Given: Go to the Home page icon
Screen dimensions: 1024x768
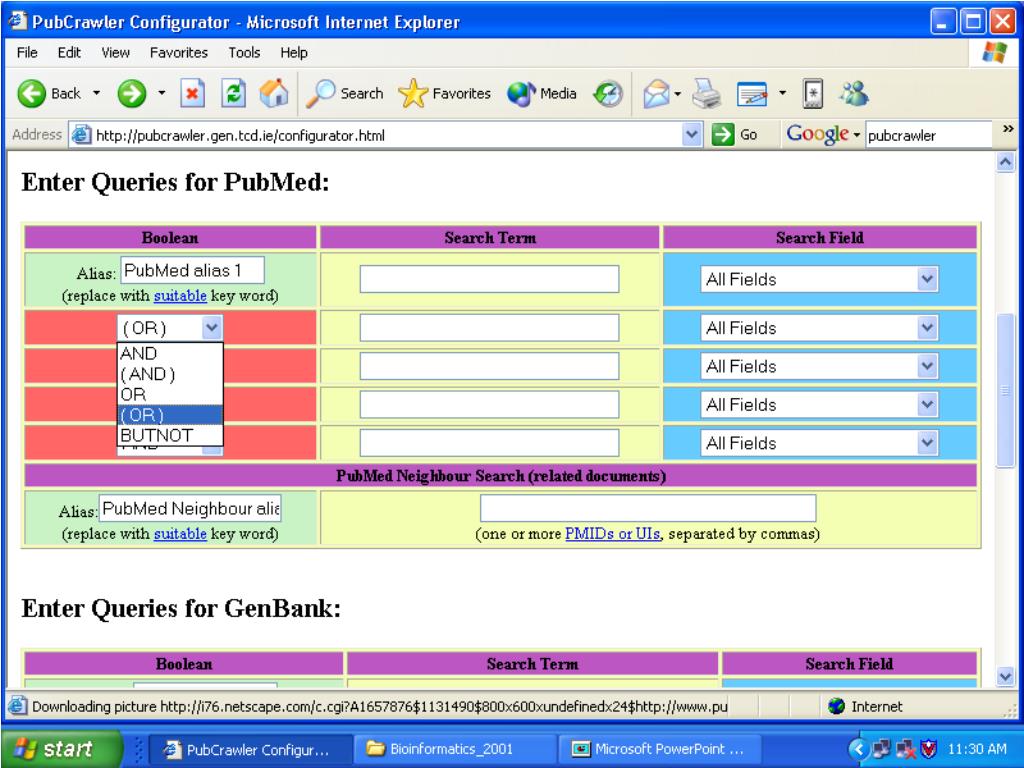Looking at the screenshot, I should tap(274, 94).
